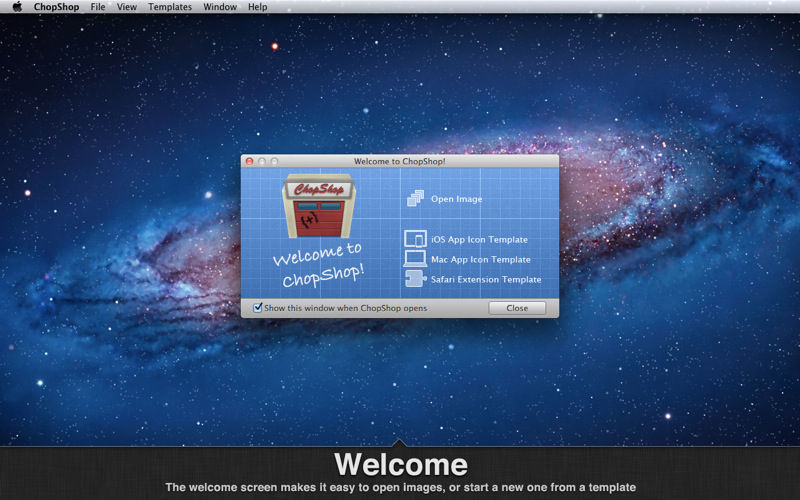The height and width of the screenshot is (500, 800).
Task: Open the View menu
Action: pyautogui.click(x=127, y=7)
